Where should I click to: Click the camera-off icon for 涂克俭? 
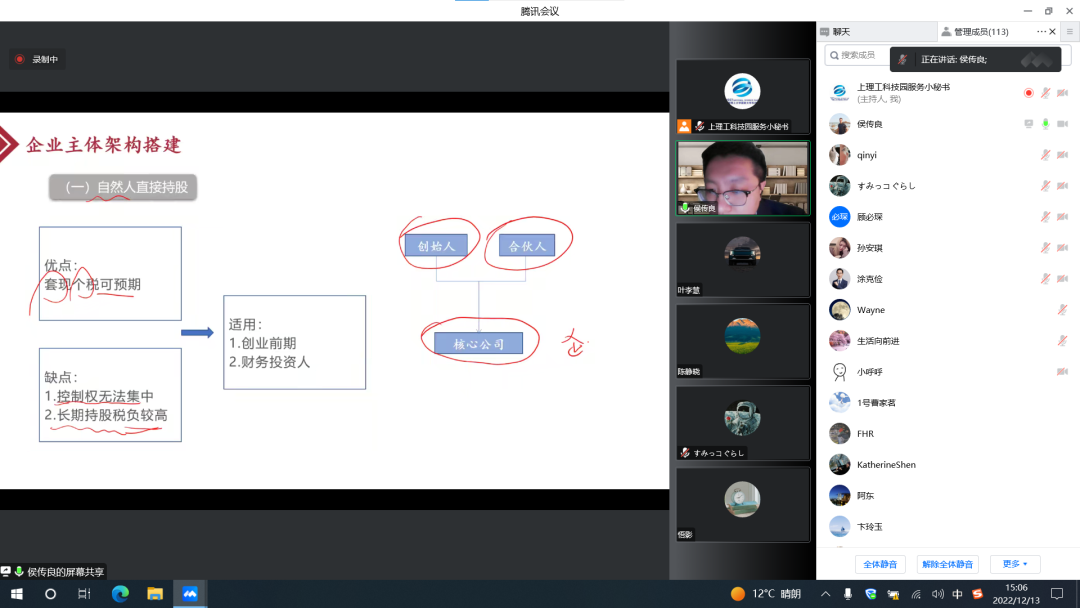pos(1063,279)
